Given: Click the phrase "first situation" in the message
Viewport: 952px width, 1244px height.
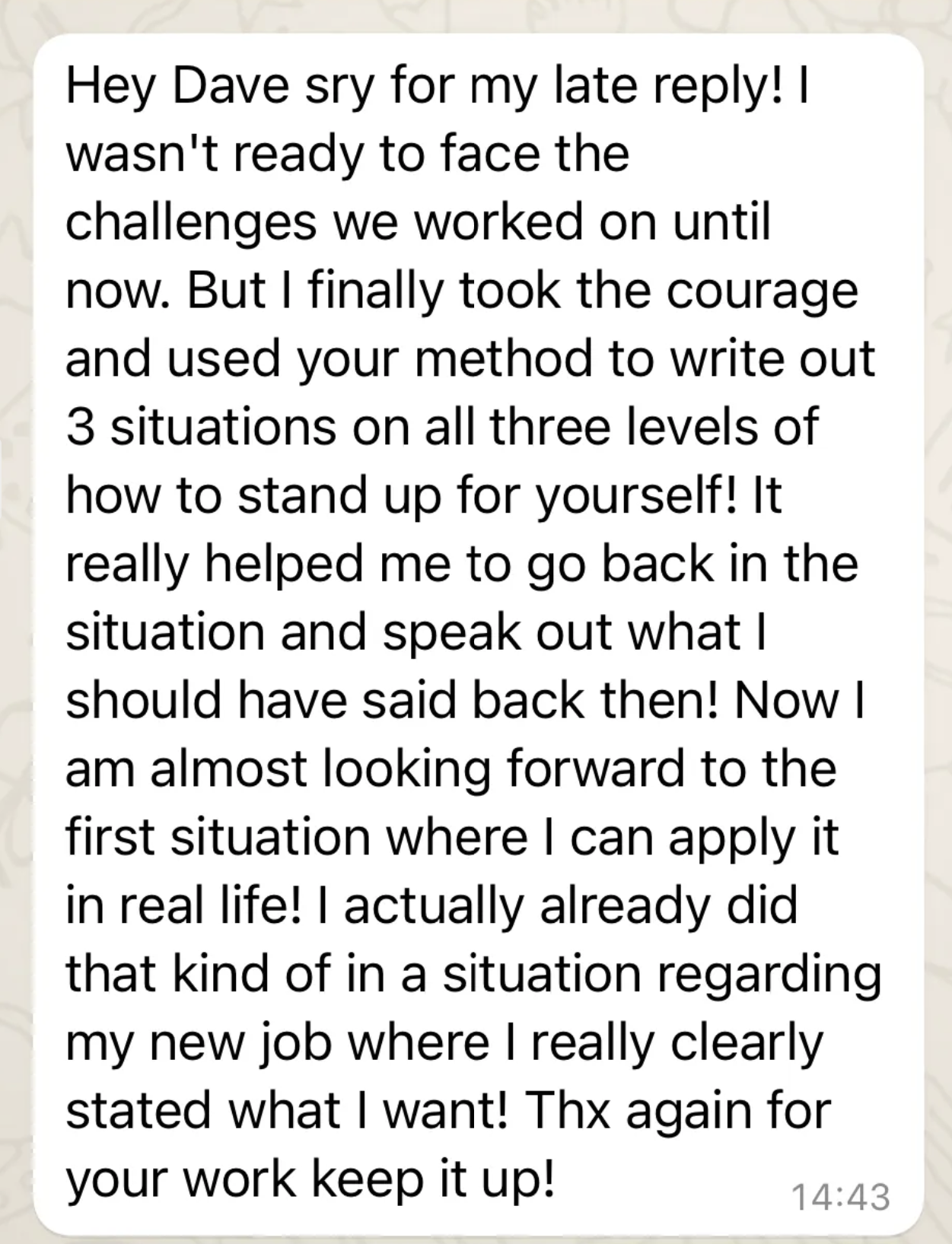Looking at the screenshot, I should click(x=218, y=838).
